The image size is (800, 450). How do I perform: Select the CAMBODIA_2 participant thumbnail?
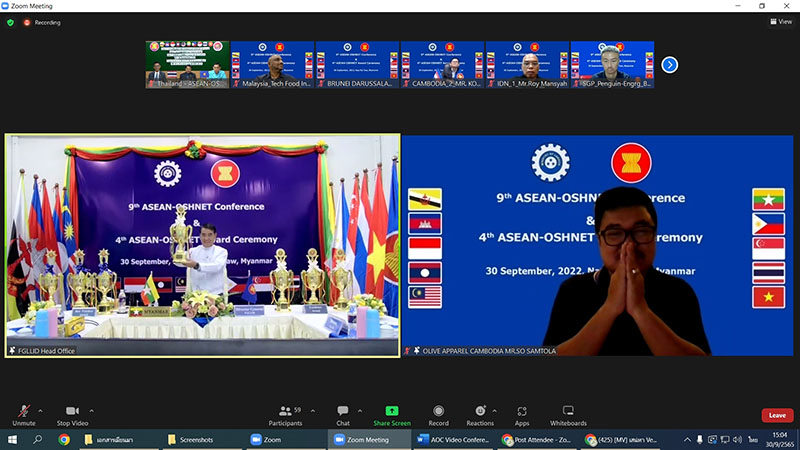click(x=442, y=65)
